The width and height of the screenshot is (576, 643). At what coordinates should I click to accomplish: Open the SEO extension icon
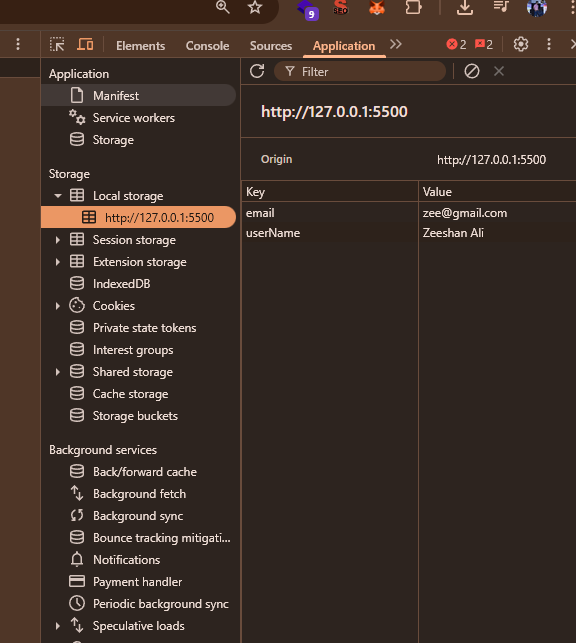coord(340,7)
